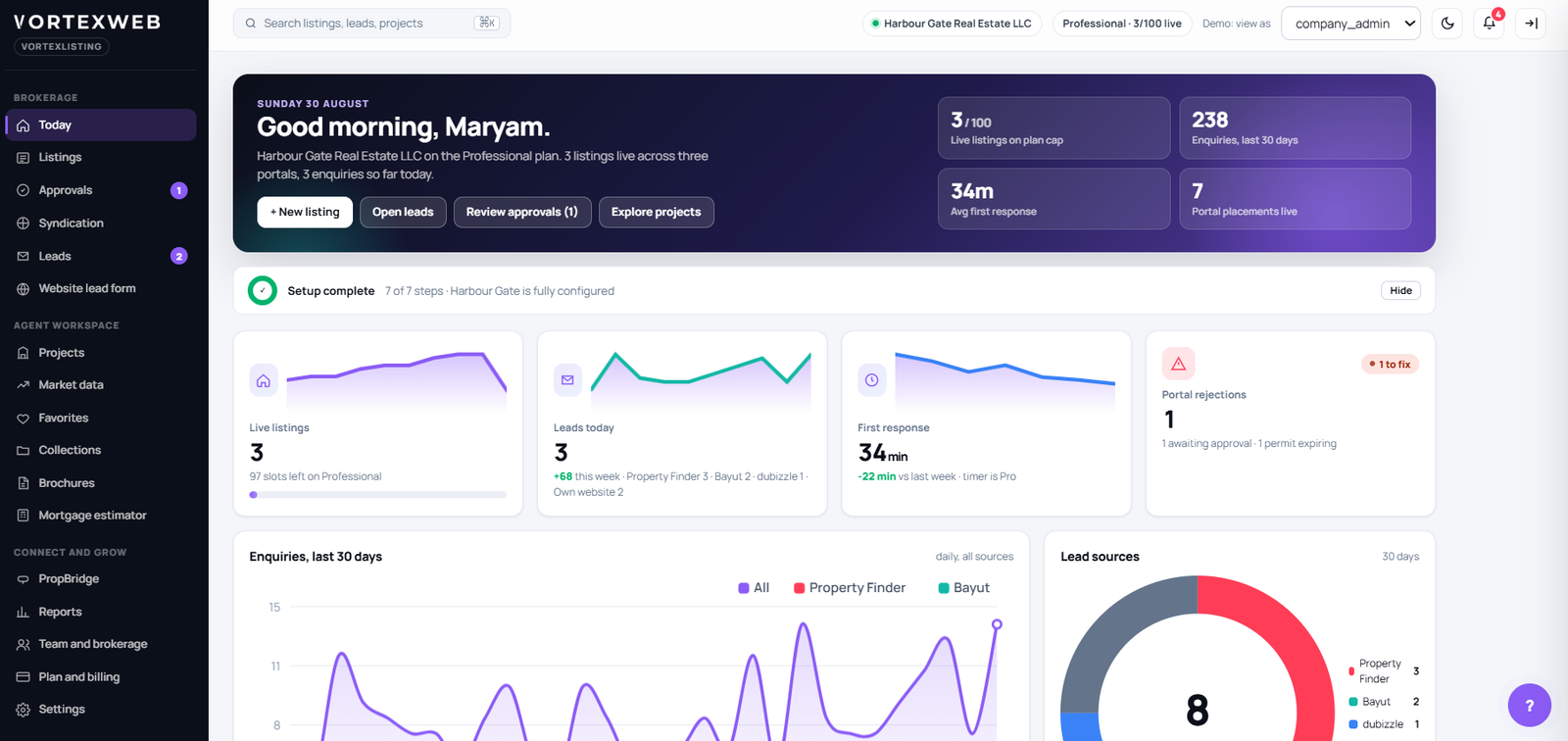The height and width of the screenshot is (741, 1568).
Task: Click the Harbour Gate Real Estate LLC pill
Action: 952,24
